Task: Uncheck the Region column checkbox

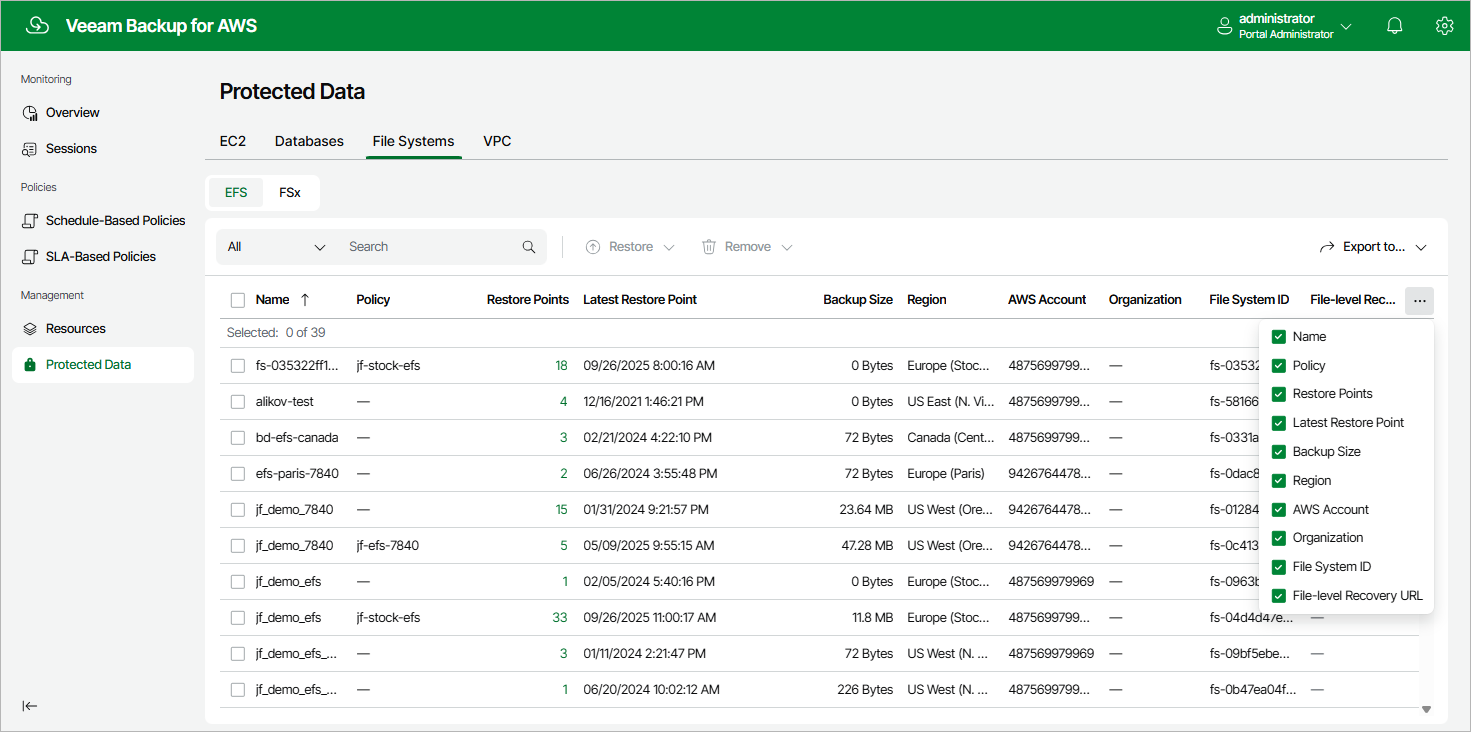Action: click(x=1279, y=481)
